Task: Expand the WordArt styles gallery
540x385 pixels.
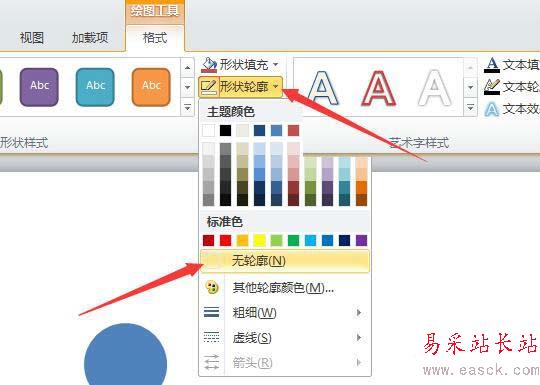Action: [x=470, y=107]
